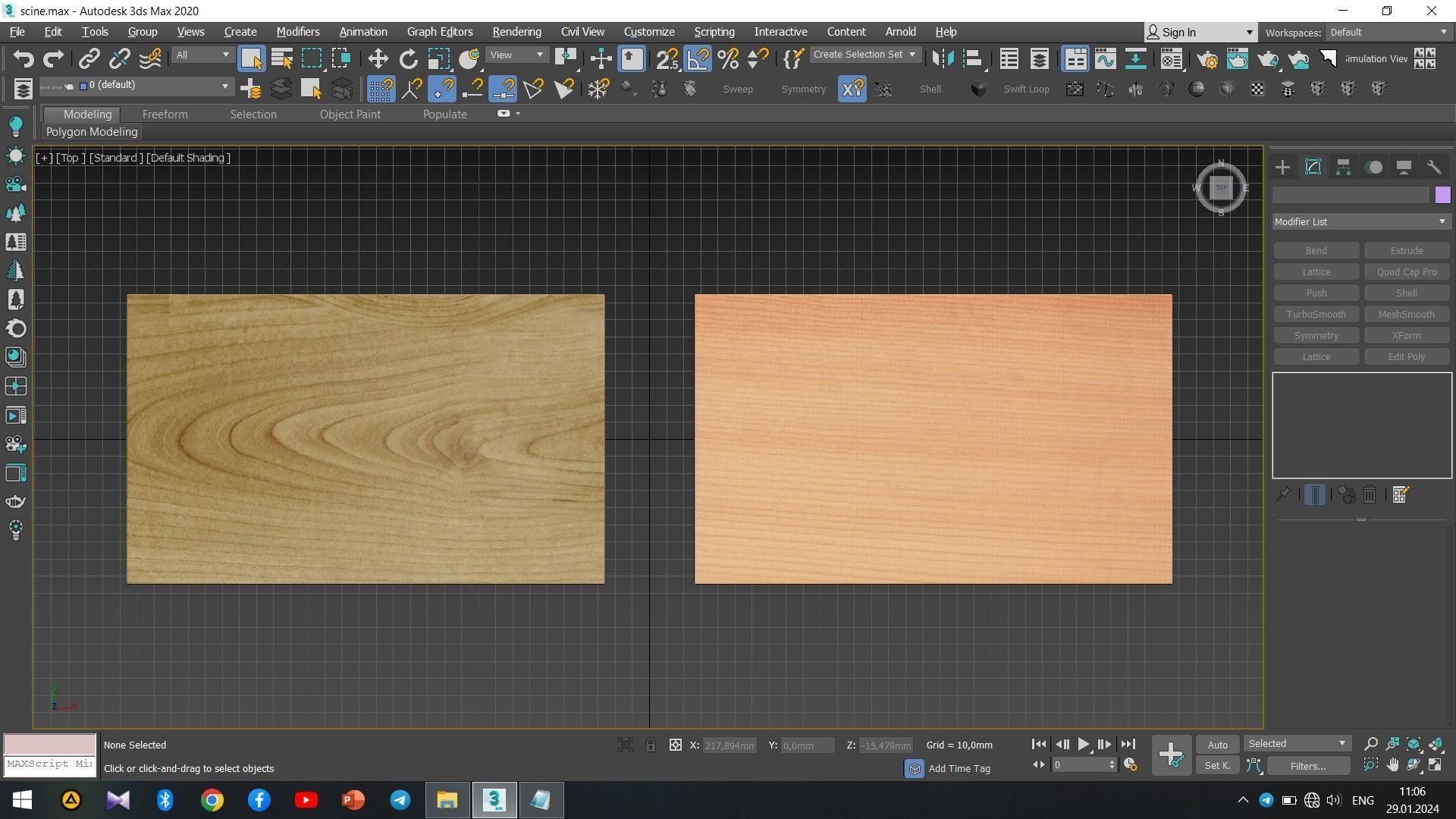Open Render Setup teapot icon
Image resolution: width=1456 pixels, height=819 pixels.
point(1207,59)
